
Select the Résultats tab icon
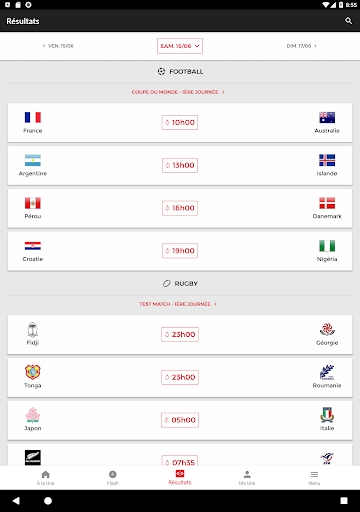[x=180, y=474]
